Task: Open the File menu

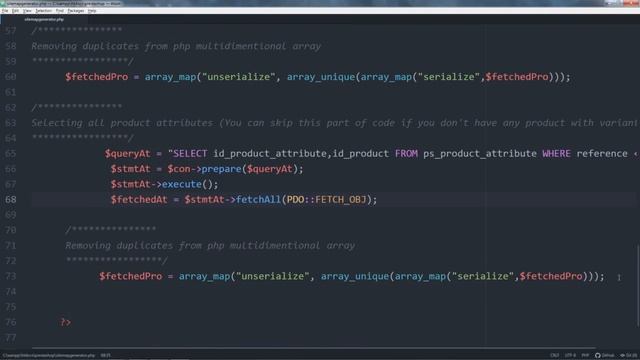Action: pyautogui.click(x=5, y=11)
